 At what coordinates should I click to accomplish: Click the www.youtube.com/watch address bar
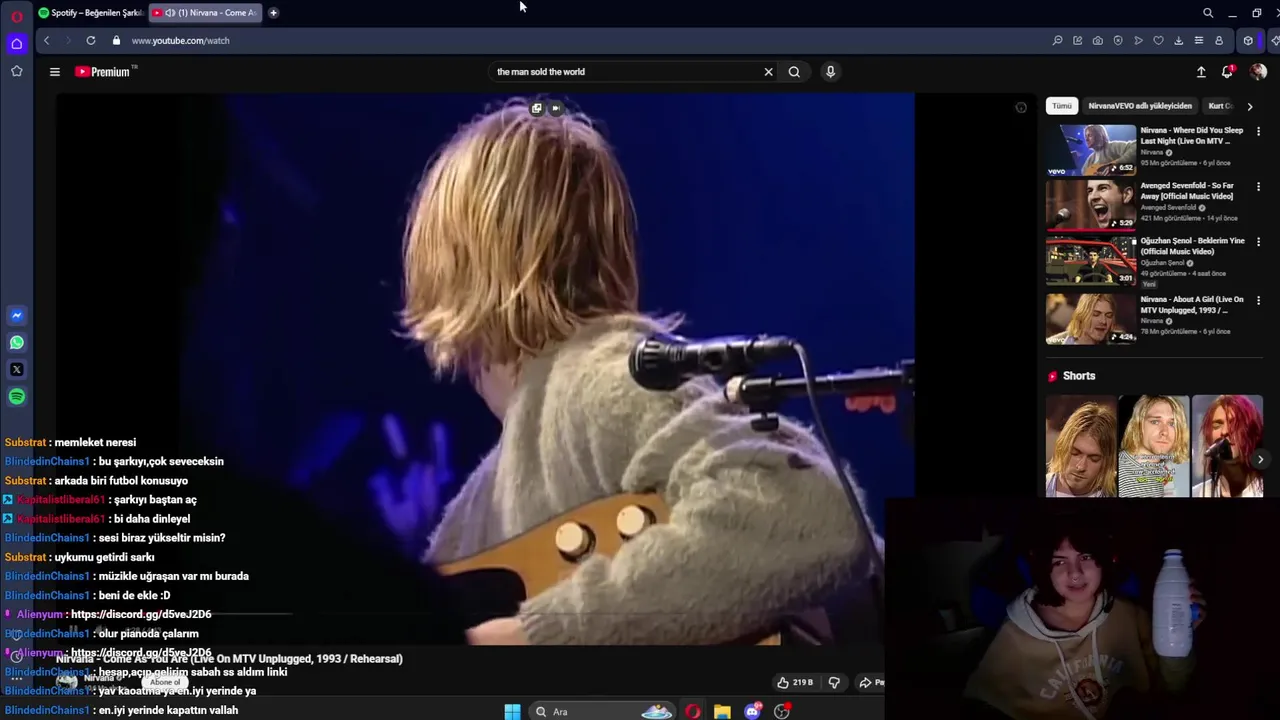click(180, 41)
